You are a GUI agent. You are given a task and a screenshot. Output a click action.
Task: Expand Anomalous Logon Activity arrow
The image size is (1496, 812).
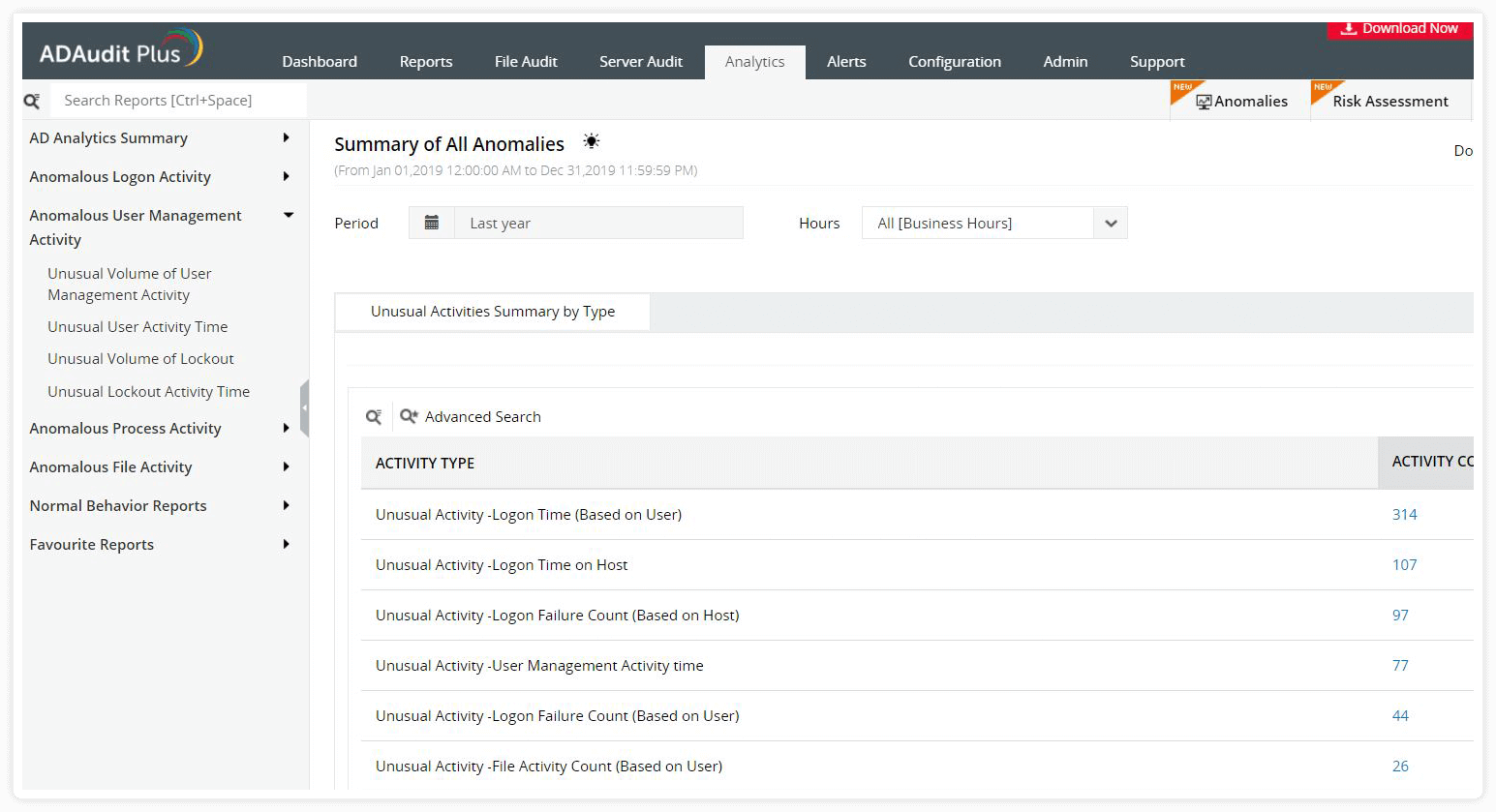[286, 177]
